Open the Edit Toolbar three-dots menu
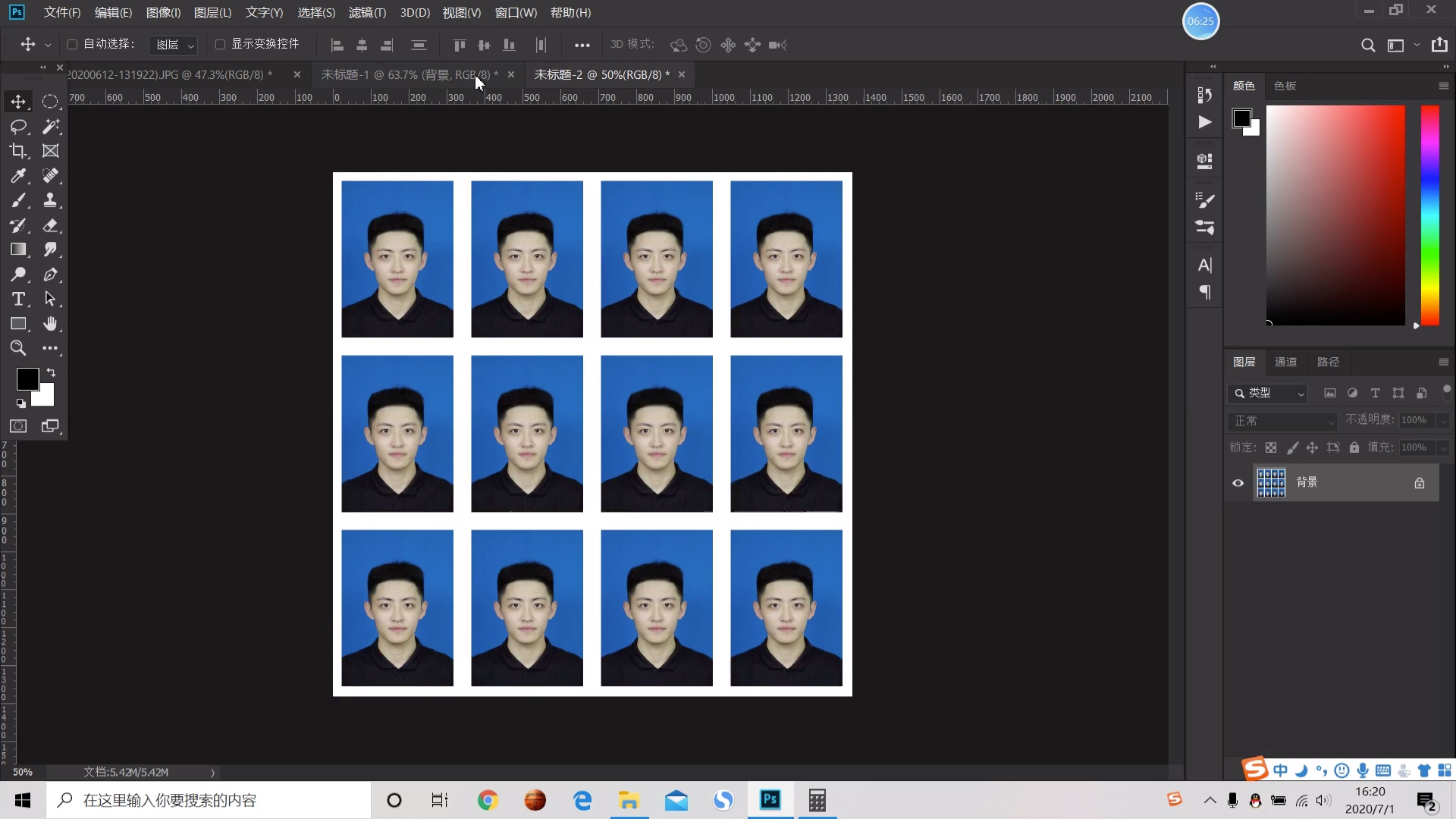The image size is (1456, 819). coord(50,348)
